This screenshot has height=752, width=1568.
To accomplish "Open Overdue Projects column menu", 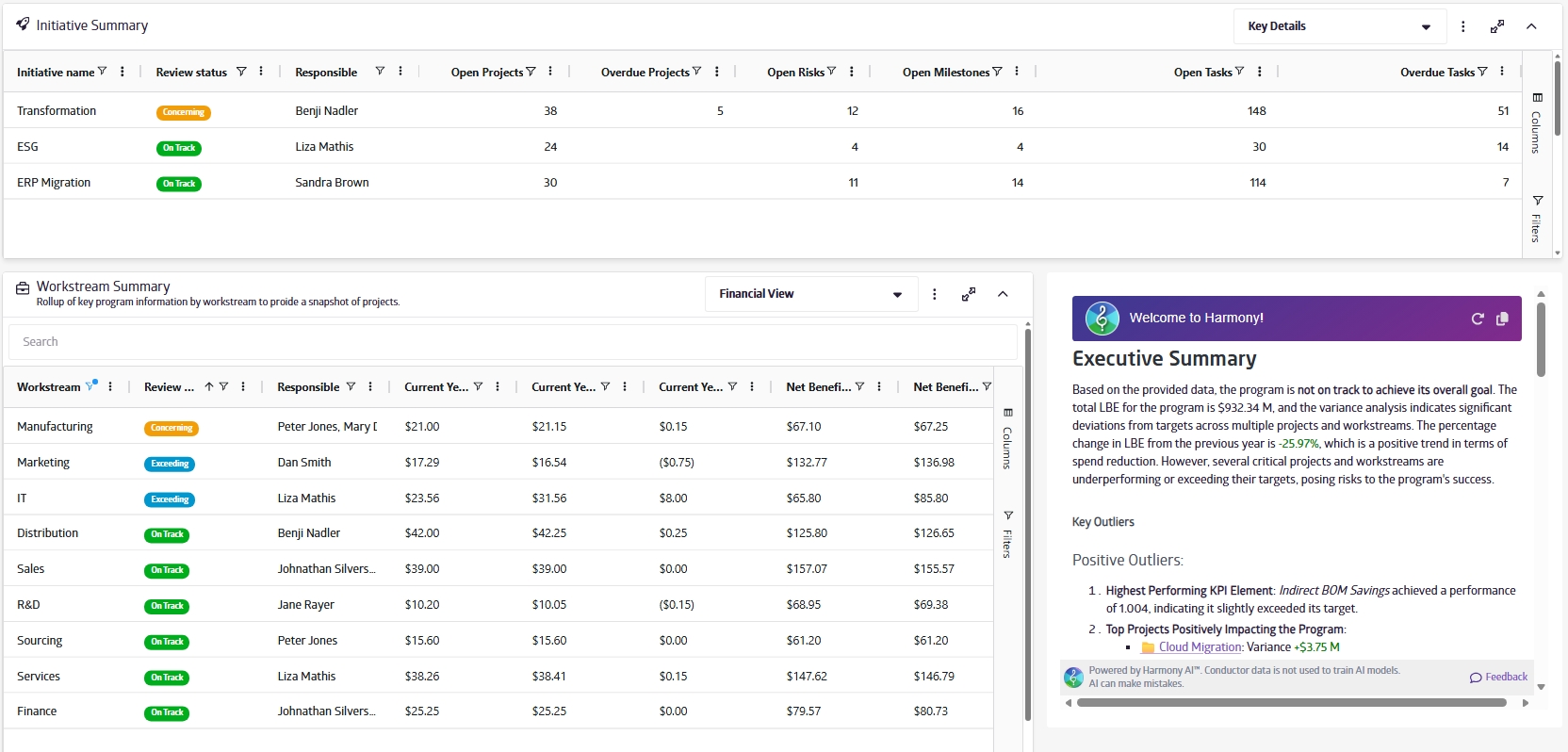I will click(717, 72).
